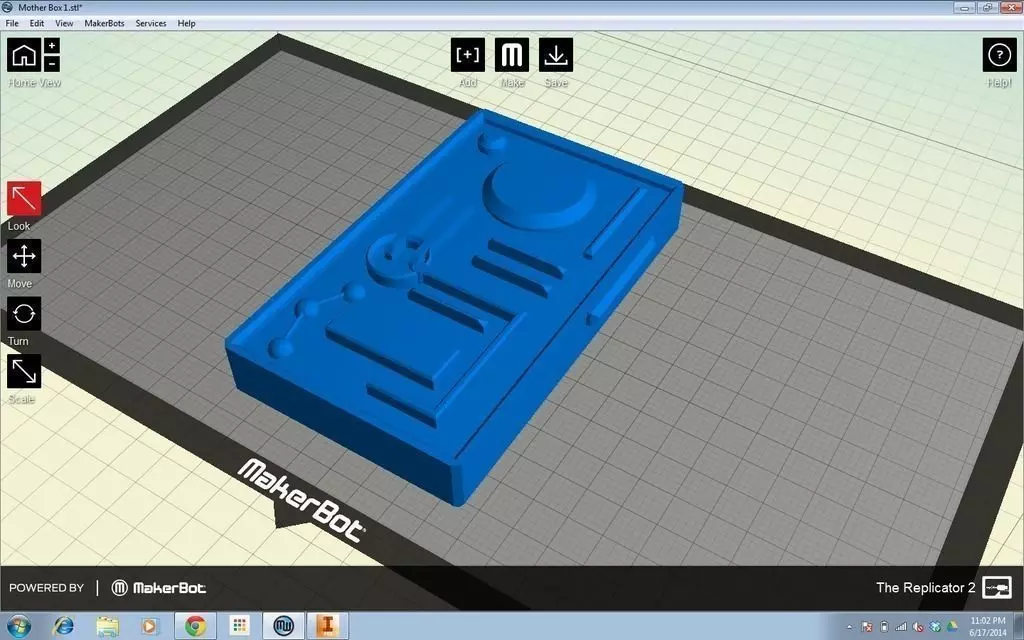The width and height of the screenshot is (1024, 640).
Task: Open the Windows Start button
Action: [18, 626]
